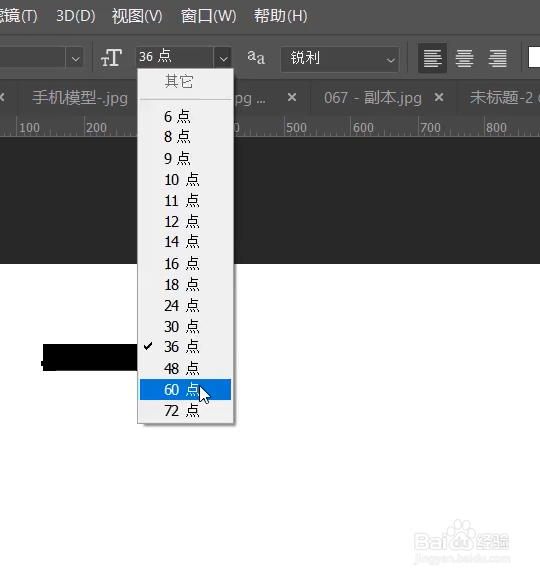Select right align text
Screen dimensions: 540x577
coord(497,58)
